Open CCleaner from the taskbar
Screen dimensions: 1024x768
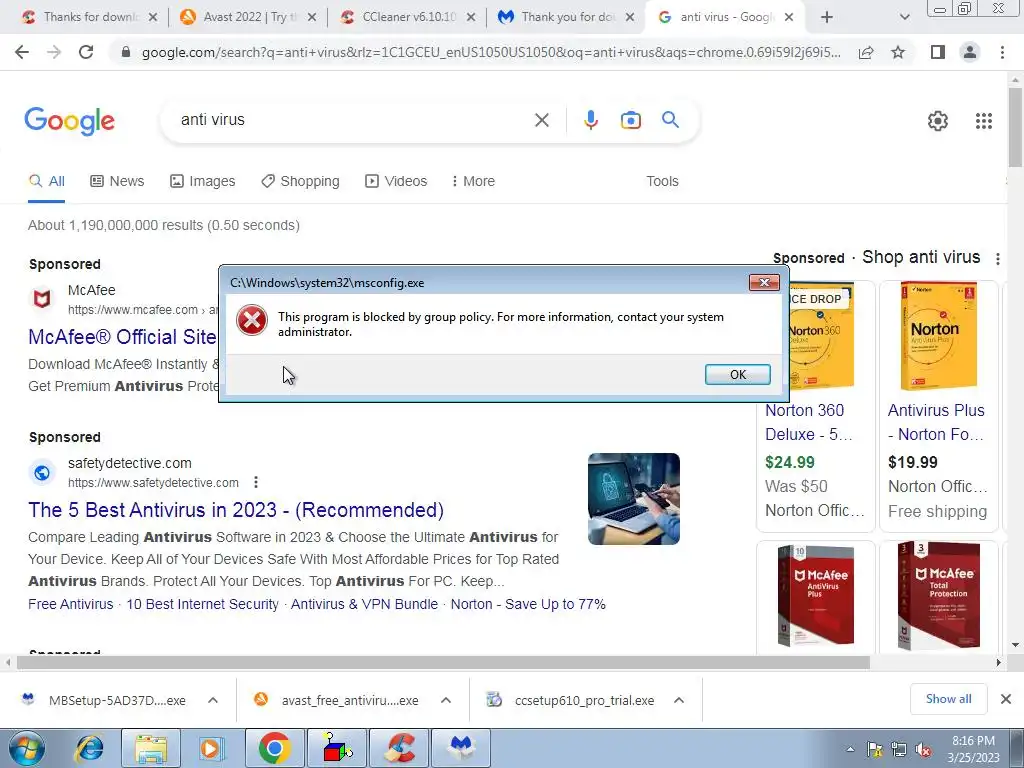tap(400, 748)
